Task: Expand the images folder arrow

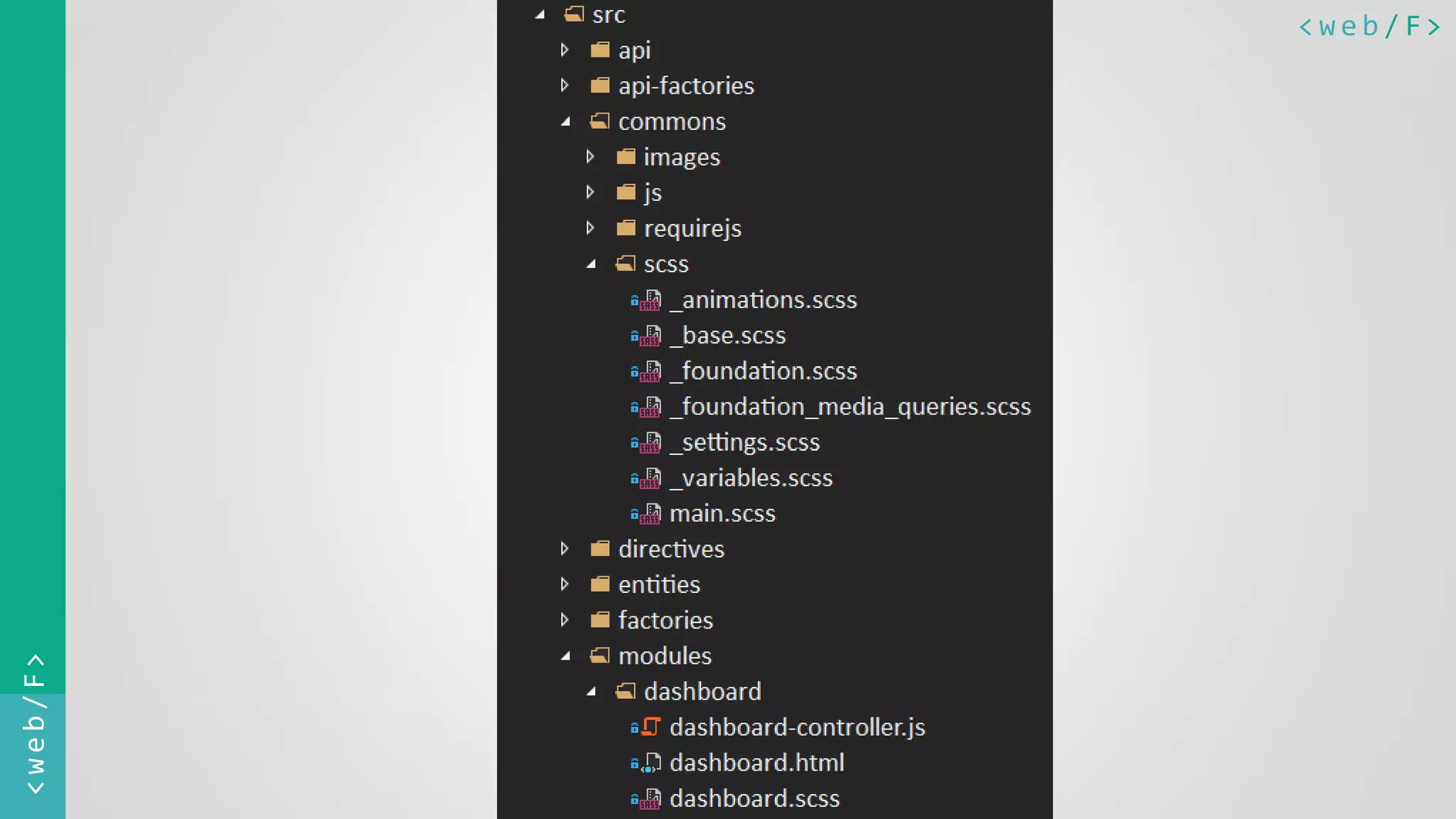Action: point(590,156)
